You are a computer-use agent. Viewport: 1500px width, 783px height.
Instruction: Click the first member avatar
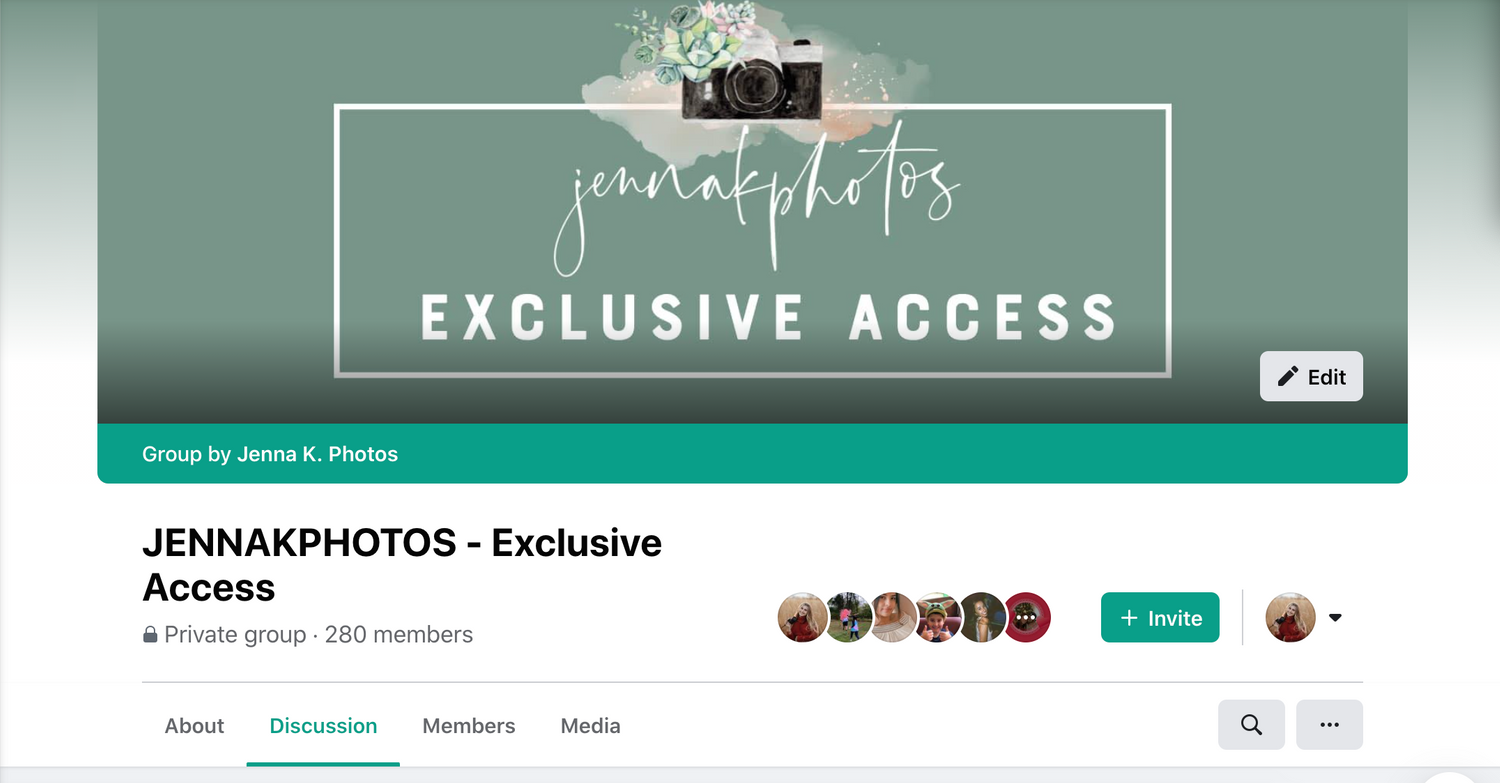(802, 617)
